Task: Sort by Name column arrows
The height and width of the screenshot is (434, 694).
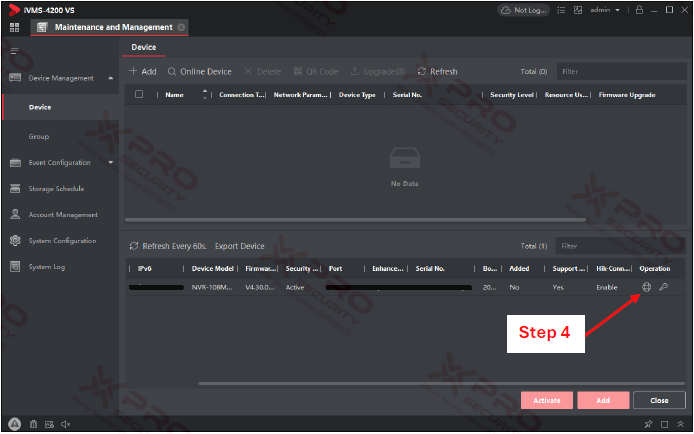Action: (204, 94)
